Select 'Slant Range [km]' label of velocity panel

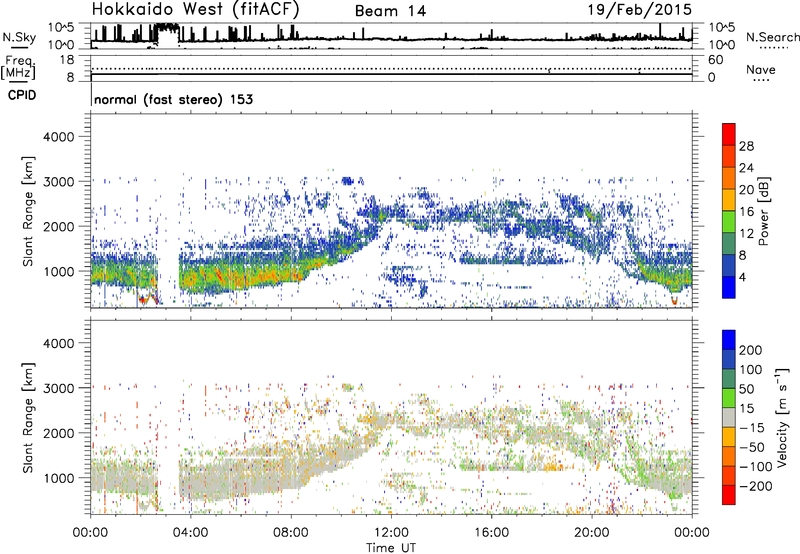[28, 418]
